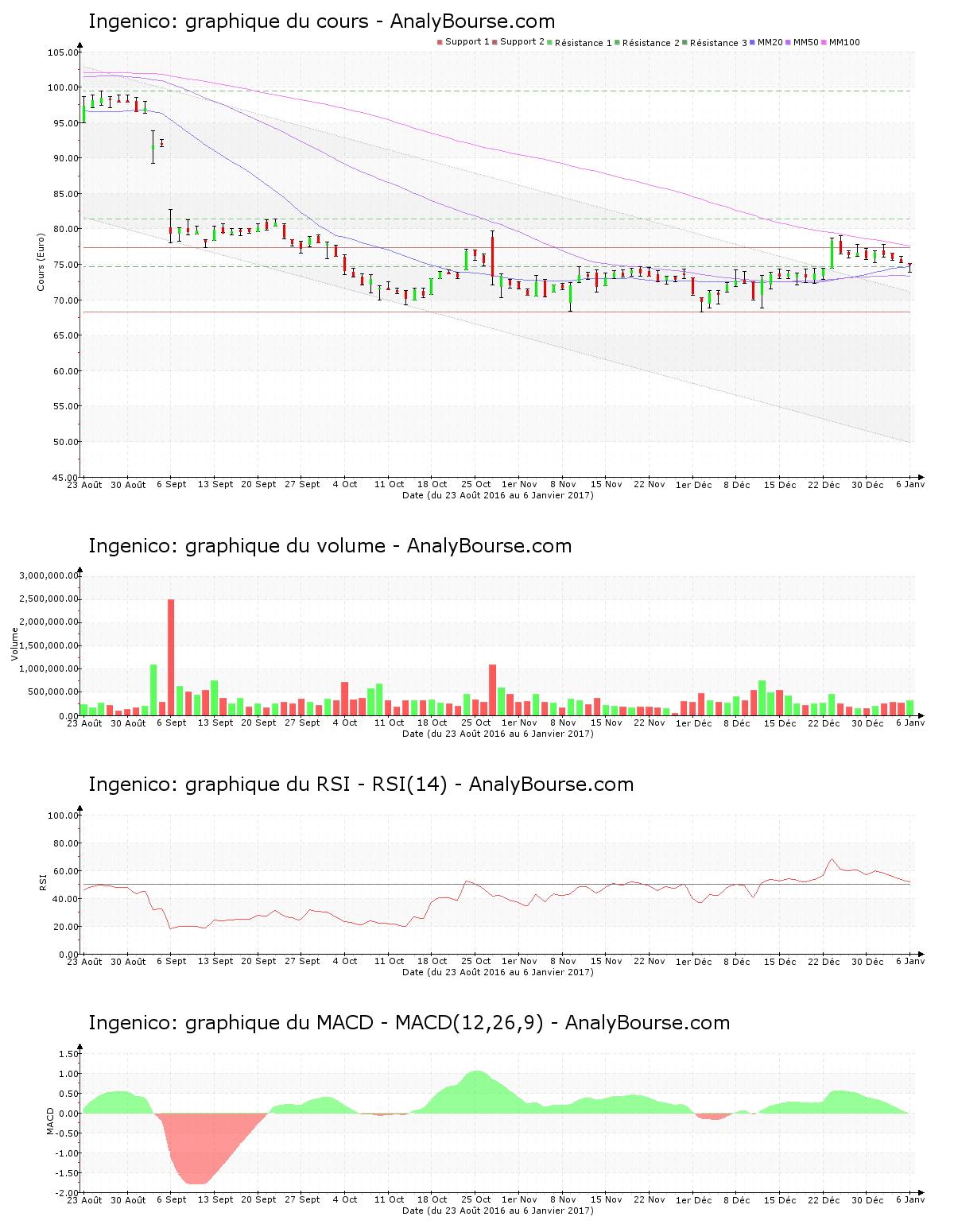Select the 'Résistance 1' legend label

click(584, 43)
